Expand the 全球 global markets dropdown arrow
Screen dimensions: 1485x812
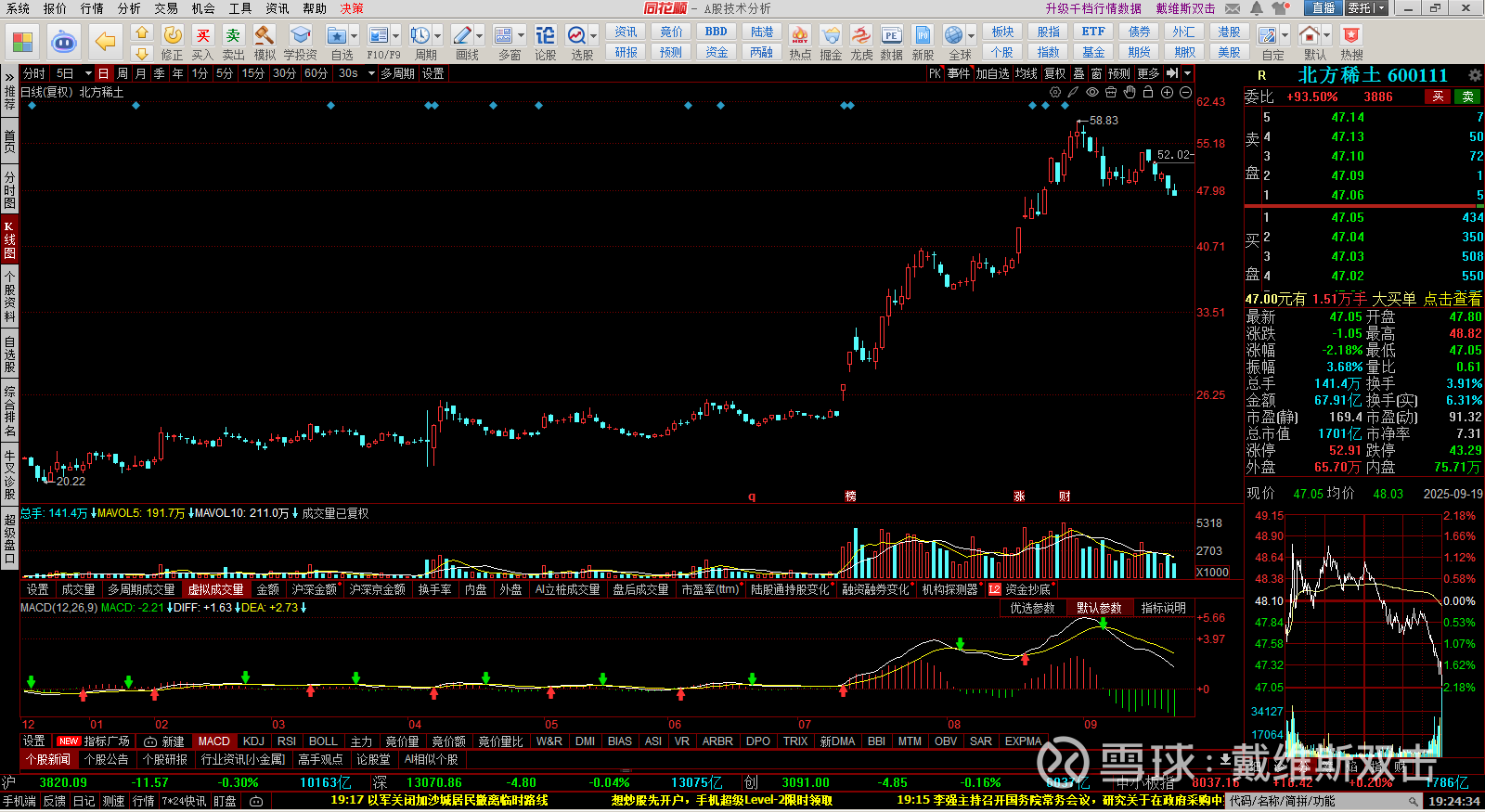click(970, 35)
